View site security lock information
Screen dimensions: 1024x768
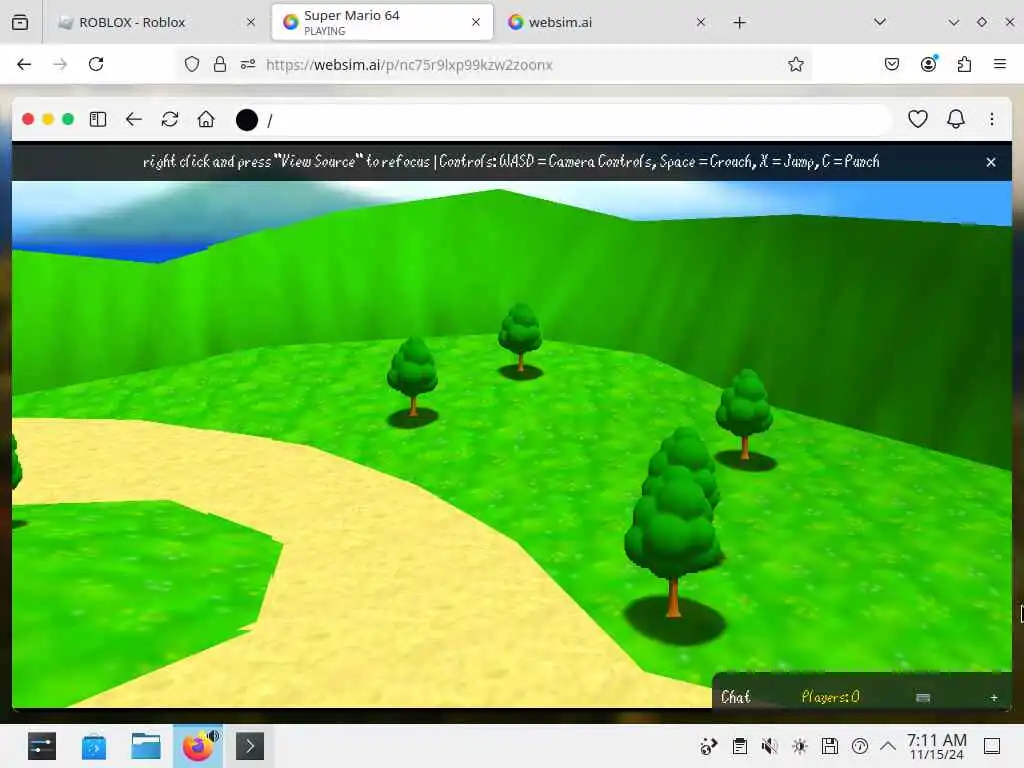220,64
